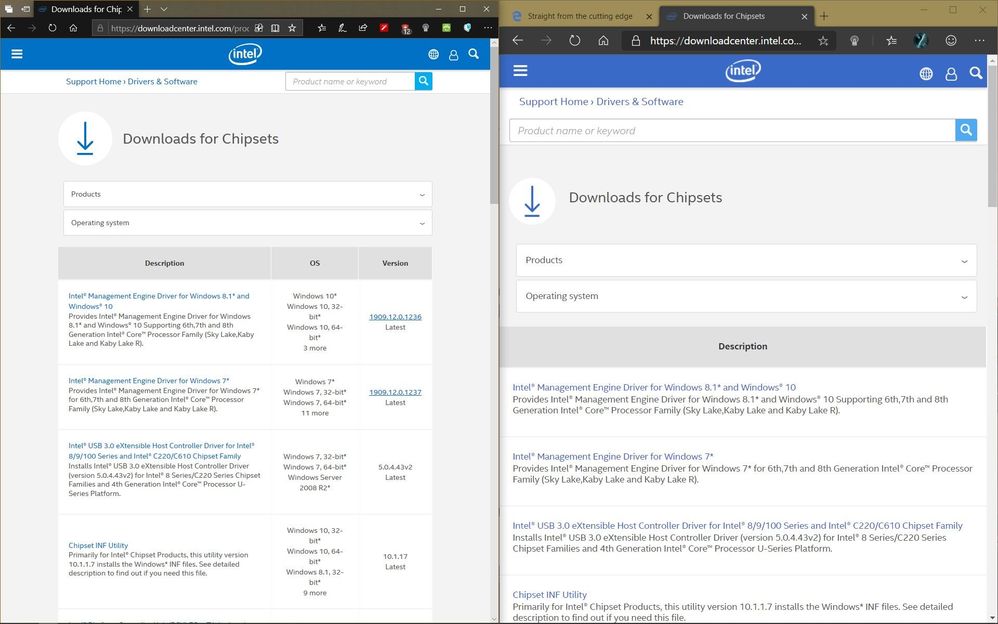Open Intel hamburger menu in right window
This screenshot has height=624, width=998.
521,70
